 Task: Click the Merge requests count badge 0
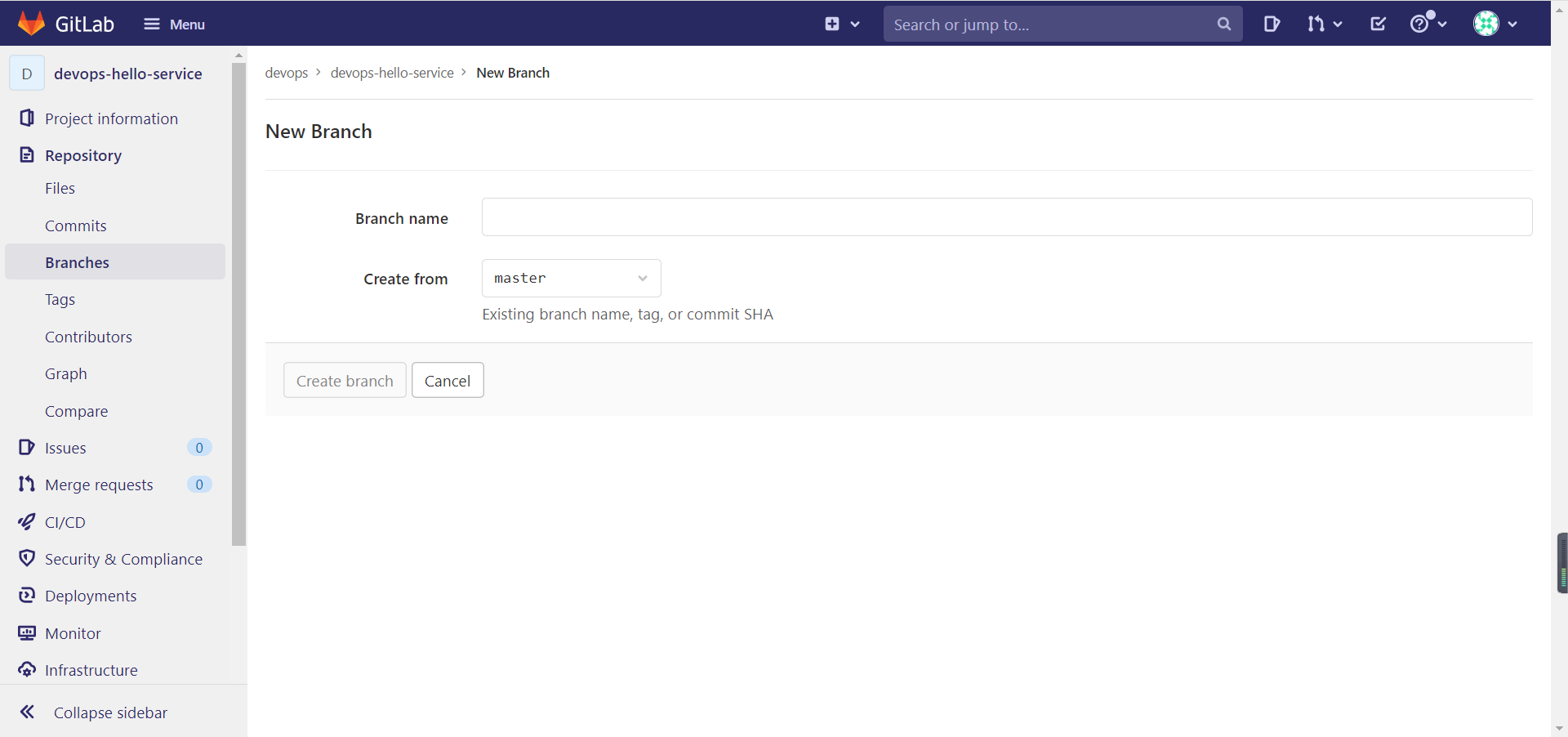[x=199, y=485]
